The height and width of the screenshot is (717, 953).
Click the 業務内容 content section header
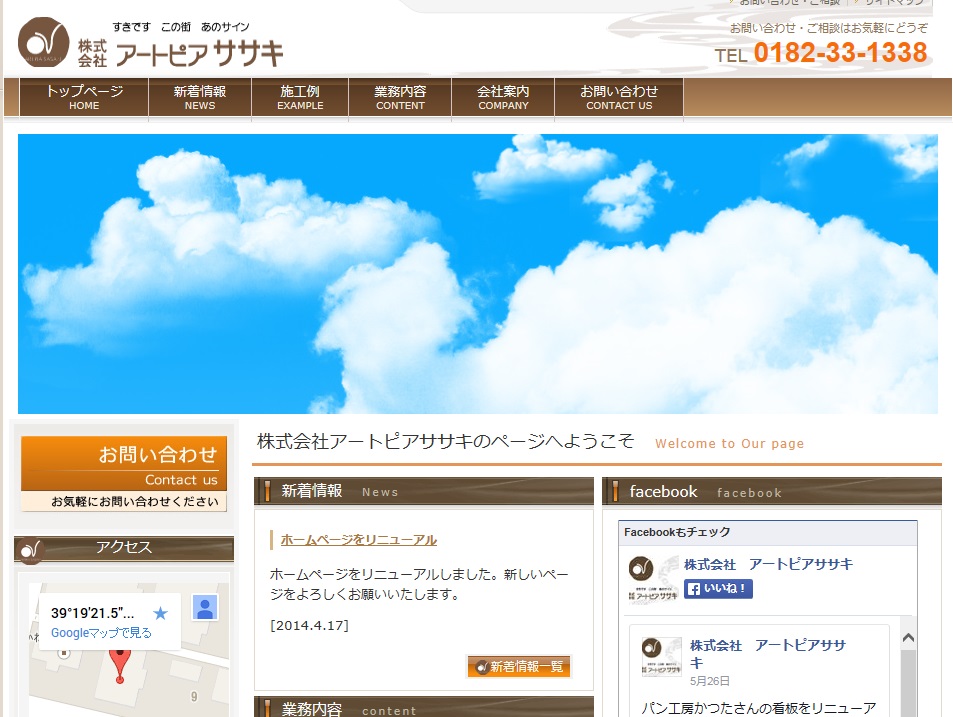click(x=424, y=707)
